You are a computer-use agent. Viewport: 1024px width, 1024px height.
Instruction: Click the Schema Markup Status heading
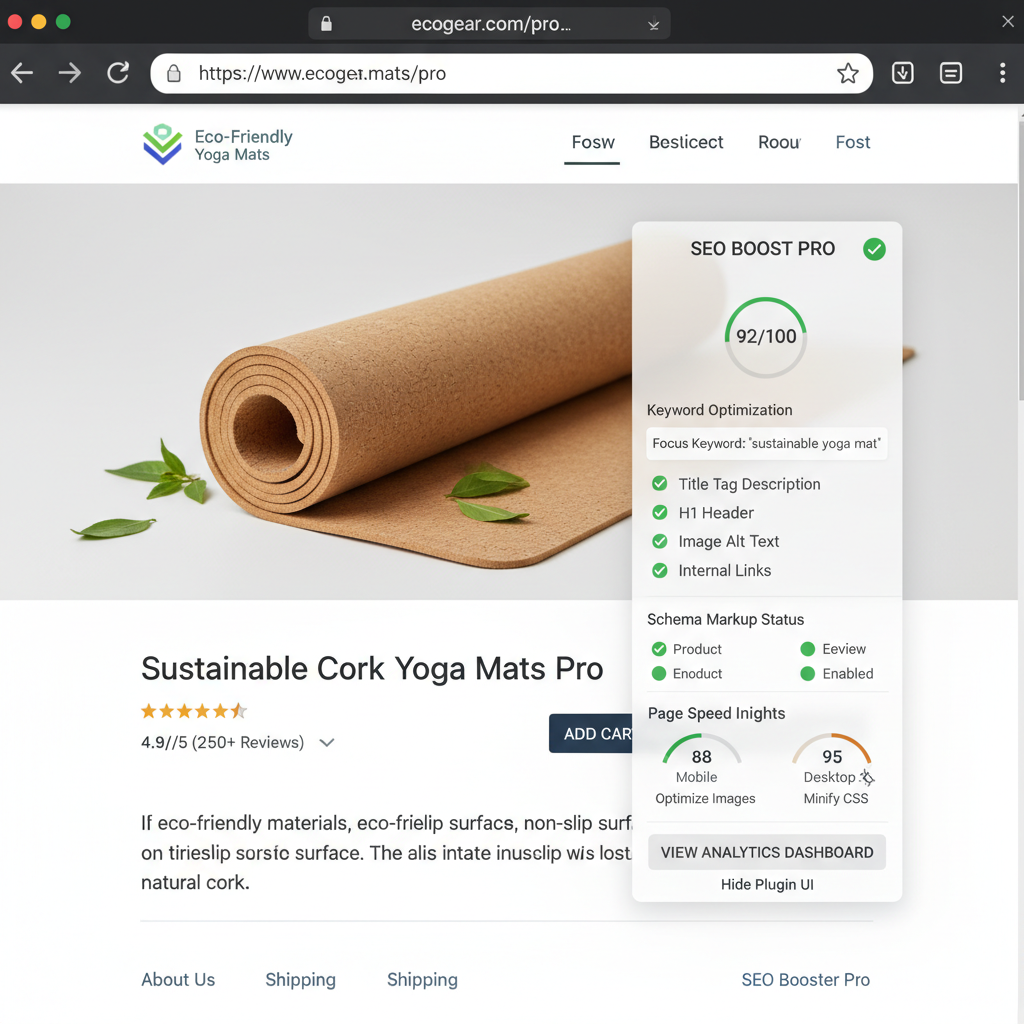[725, 619]
